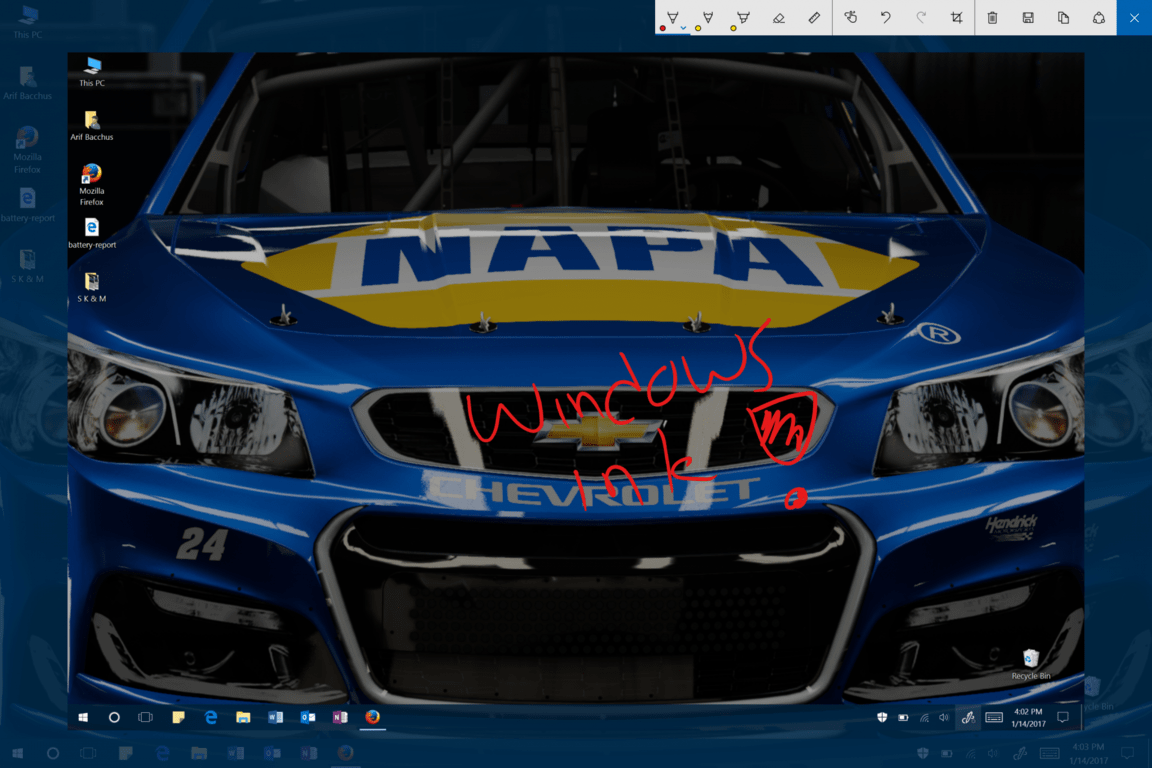Redo the ink stroke
Viewport: 1152px width, 768px height.
[921, 17]
